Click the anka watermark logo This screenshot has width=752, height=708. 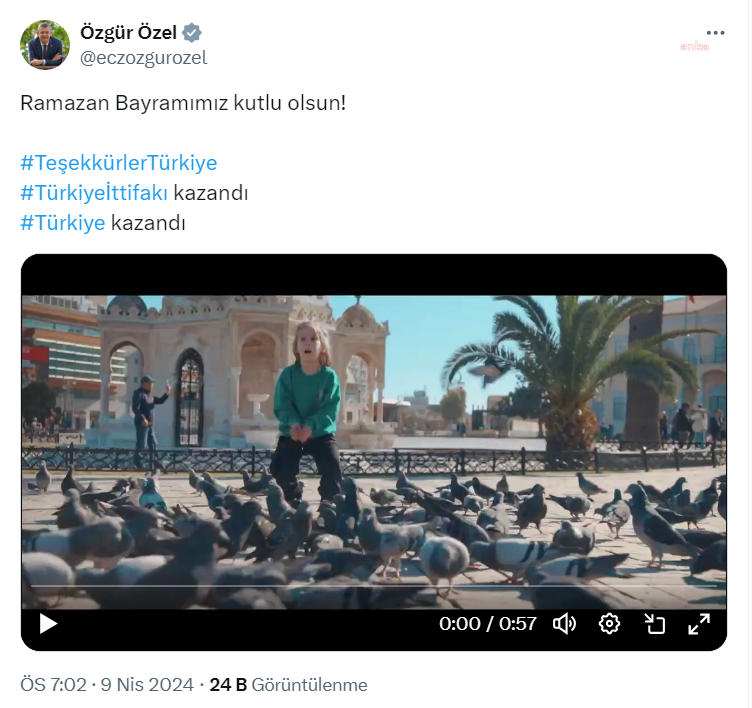tap(694, 47)
